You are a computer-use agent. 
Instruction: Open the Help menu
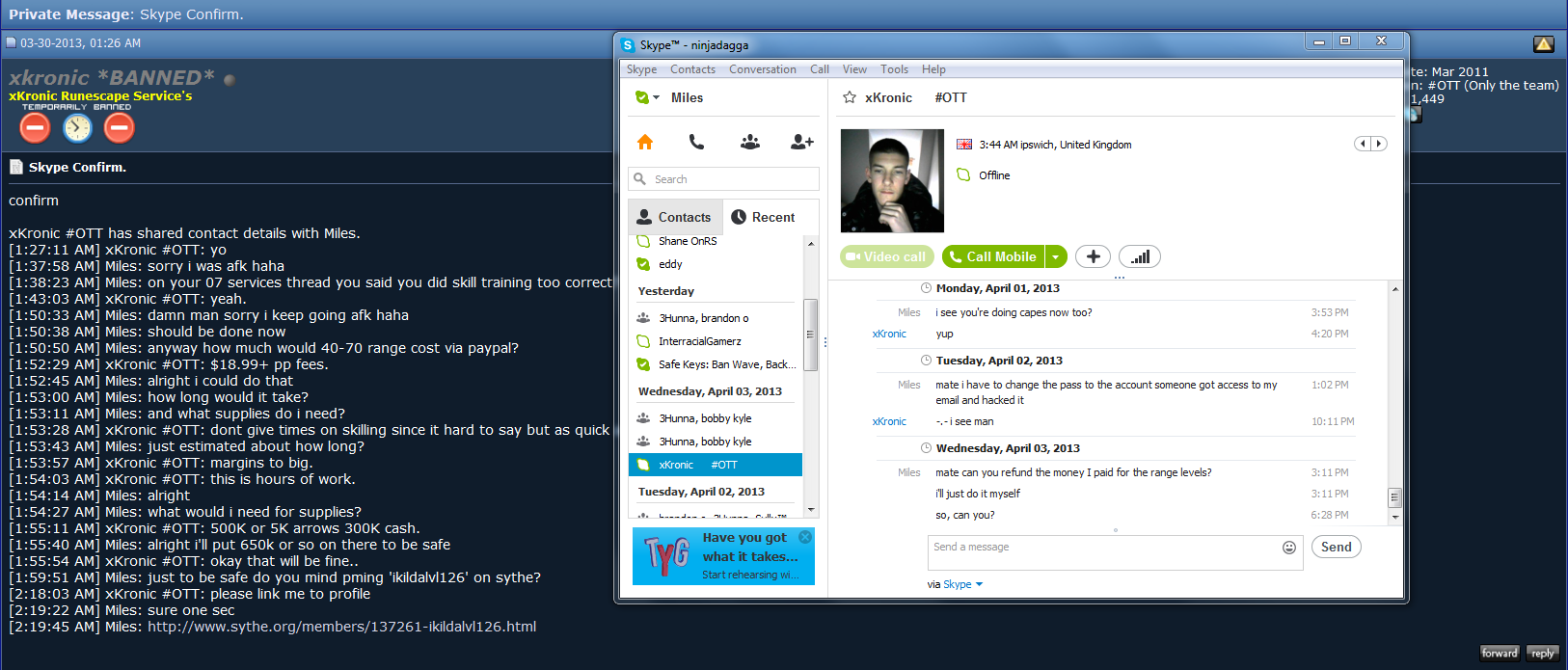[933, 69]
